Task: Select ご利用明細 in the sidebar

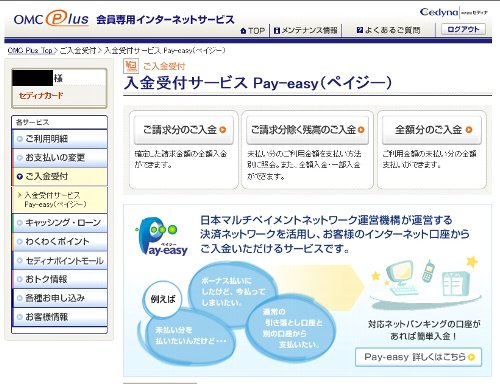Action: (60, 139)
